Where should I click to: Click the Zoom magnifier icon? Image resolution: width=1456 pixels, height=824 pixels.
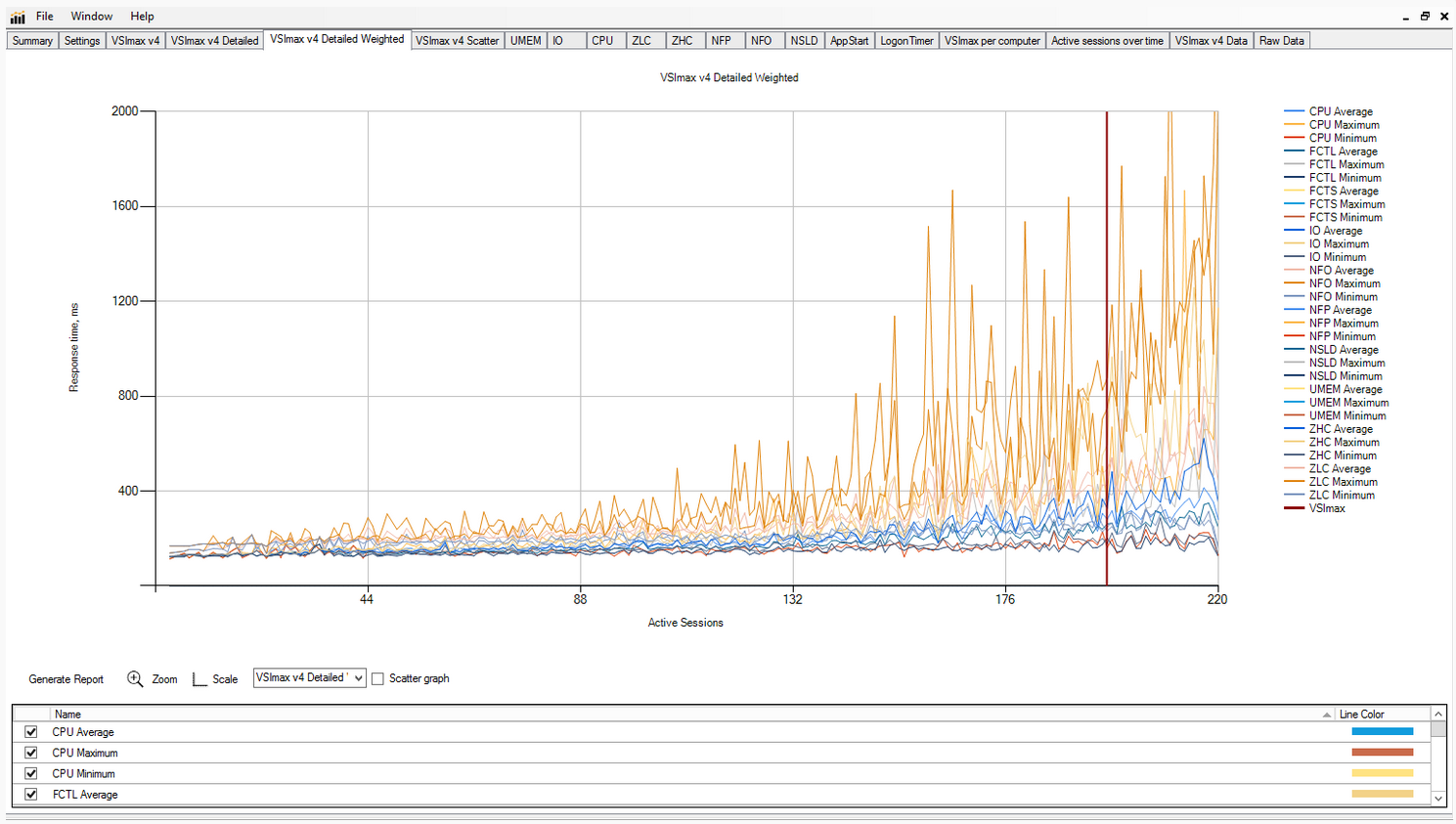[x=135, y=678]
